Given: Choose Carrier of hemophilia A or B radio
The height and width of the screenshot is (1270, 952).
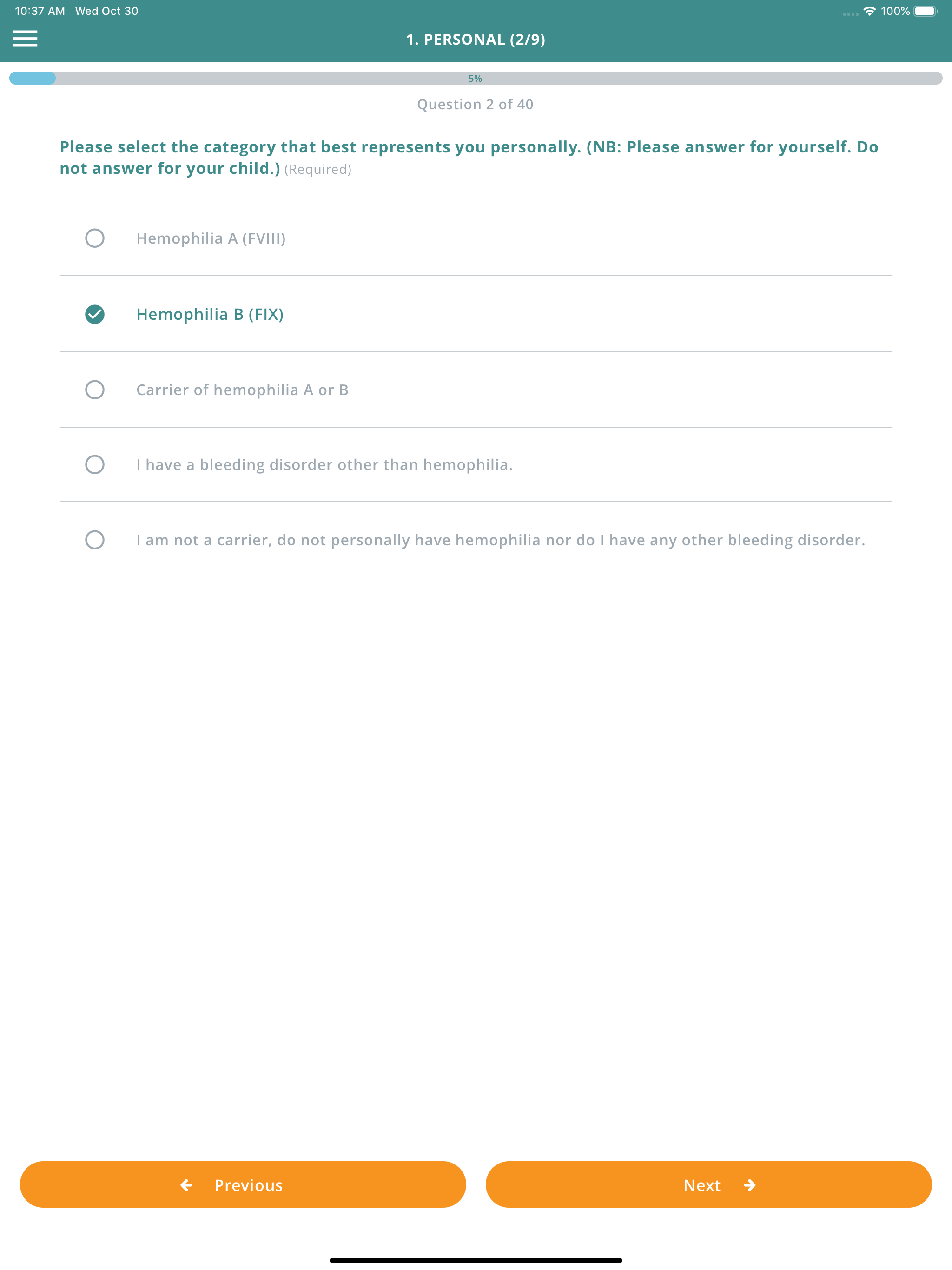Looking at the screenshot, I should point(95,390).
